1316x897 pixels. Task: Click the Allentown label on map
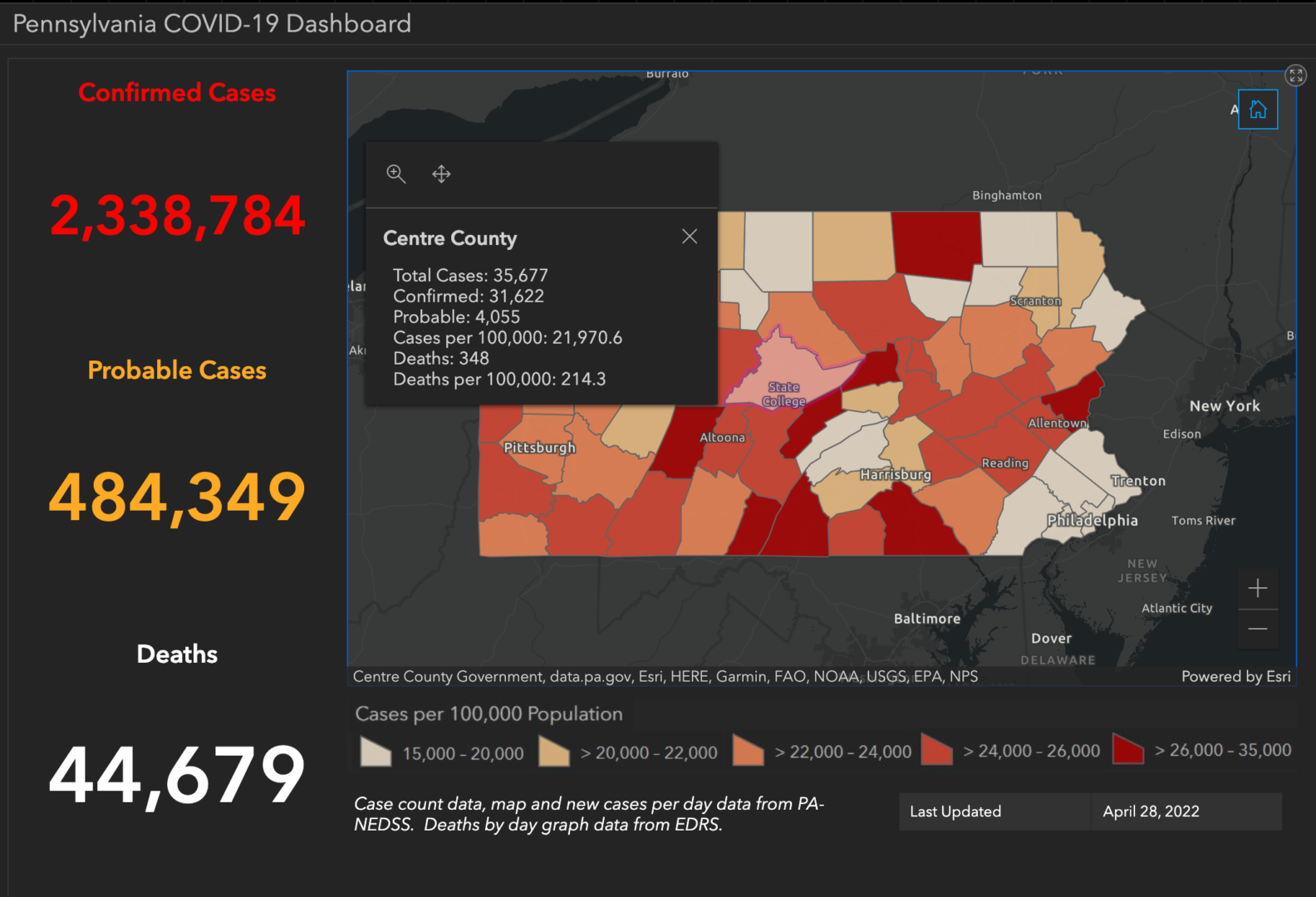pyautogui.click(x=1058, y=423)
